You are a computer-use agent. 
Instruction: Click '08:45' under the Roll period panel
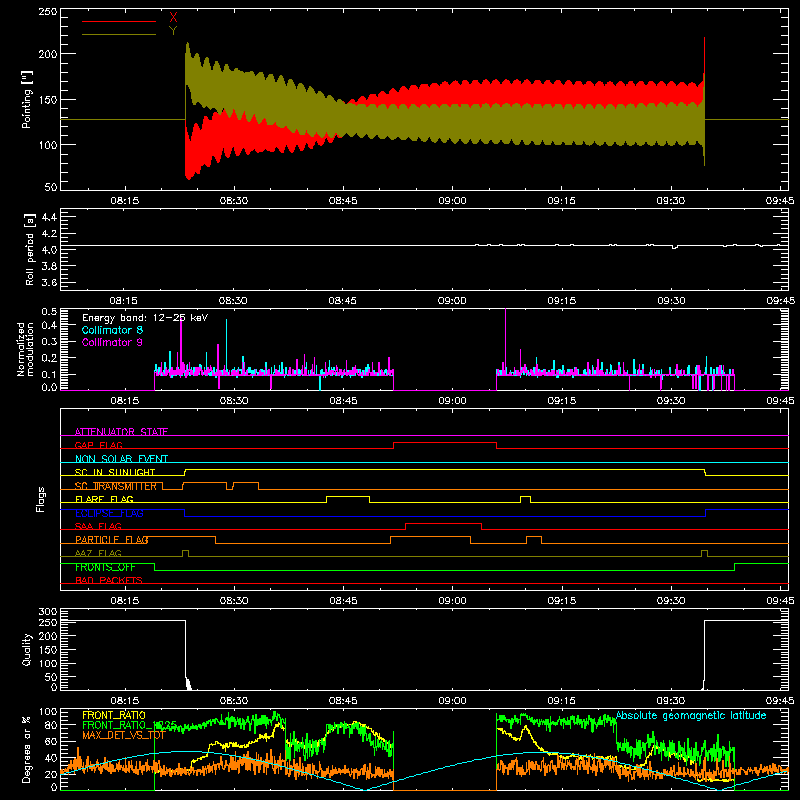point(343,301)
